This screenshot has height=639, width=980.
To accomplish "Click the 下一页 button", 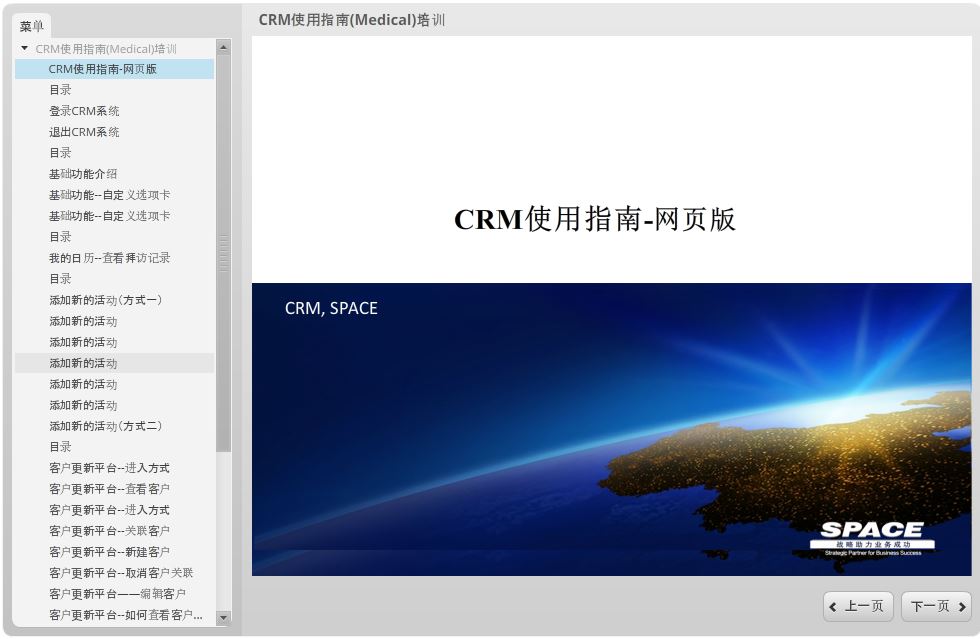I will pos(932,606).
